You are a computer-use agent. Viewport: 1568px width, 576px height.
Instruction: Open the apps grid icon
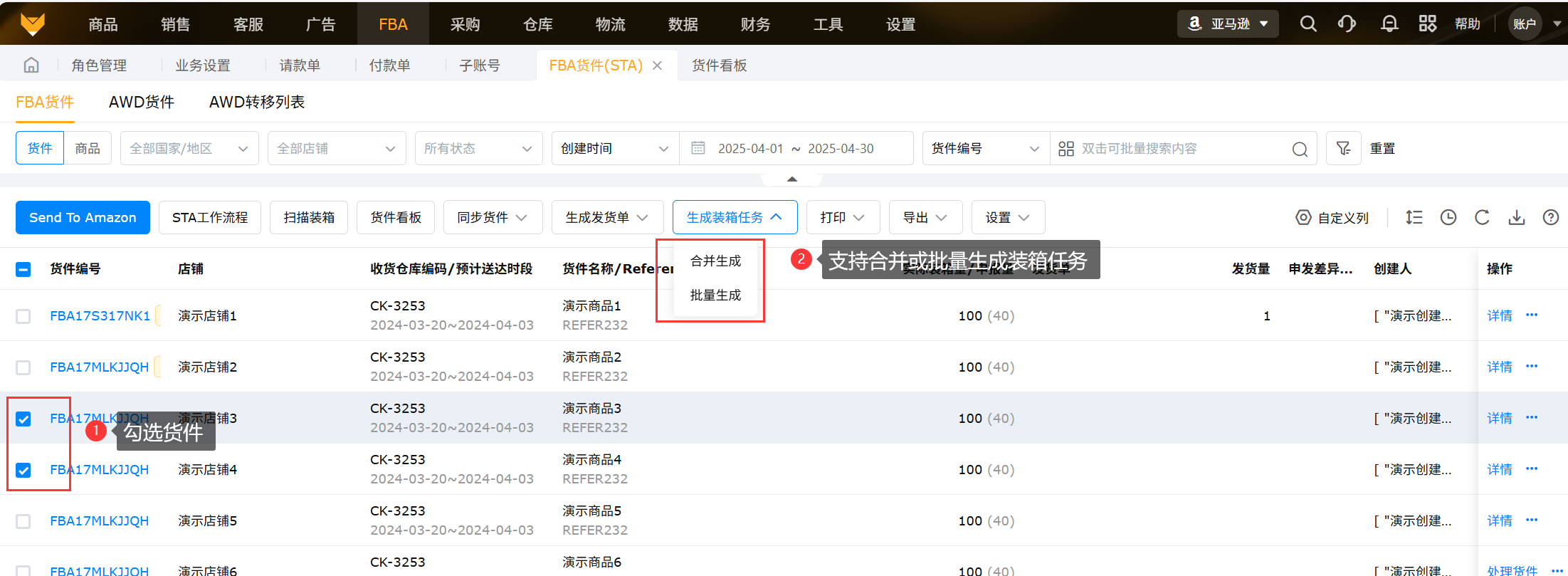click(x=1427, y=24)
